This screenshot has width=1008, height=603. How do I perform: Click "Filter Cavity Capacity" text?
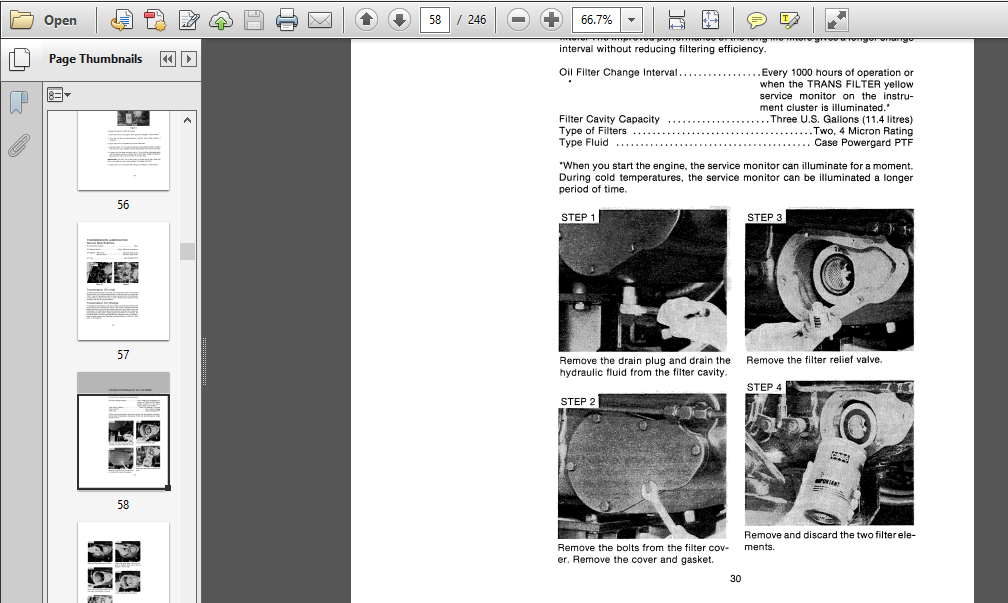[609, 119]
